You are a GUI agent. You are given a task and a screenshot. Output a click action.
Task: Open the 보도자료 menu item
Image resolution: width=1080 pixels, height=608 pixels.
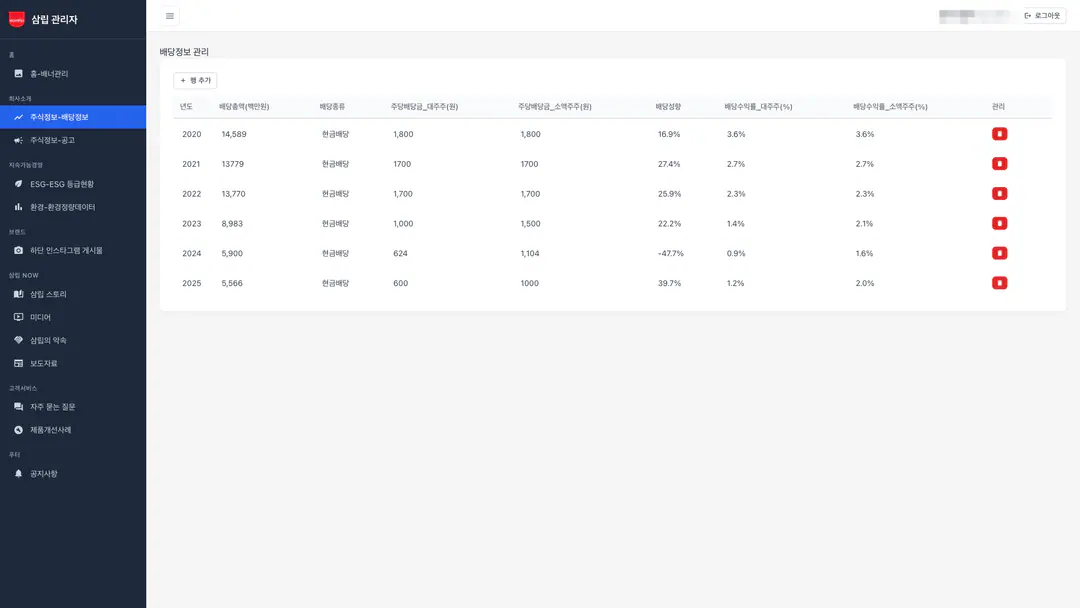point(73,363)
